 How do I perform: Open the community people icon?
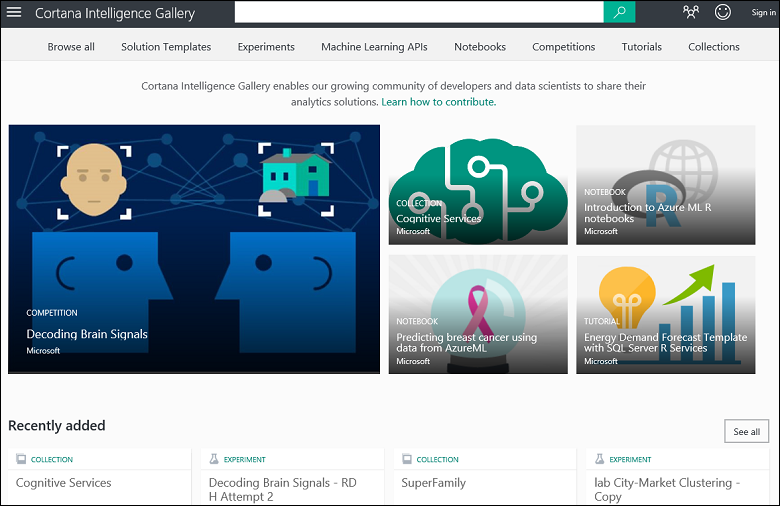pos(690,12)
